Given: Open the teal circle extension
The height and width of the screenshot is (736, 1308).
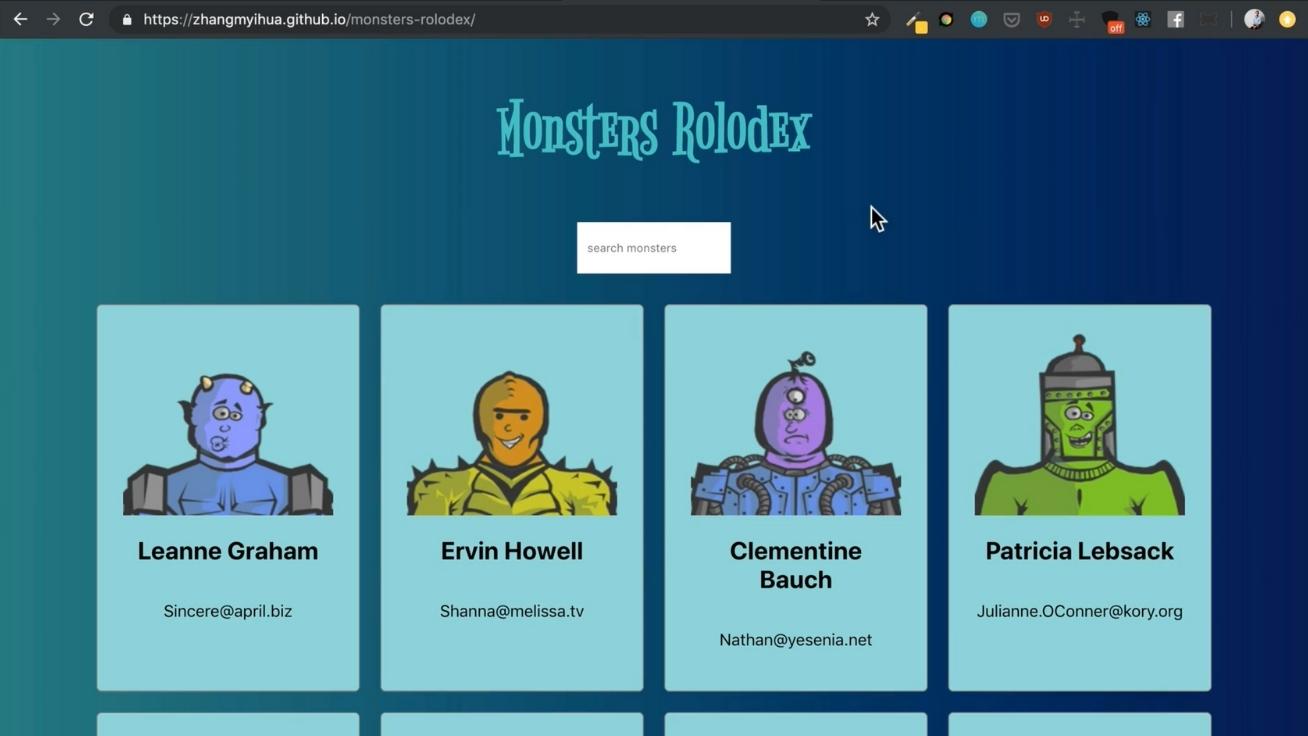Looking at the screenshot, I should tap(979, 19).
